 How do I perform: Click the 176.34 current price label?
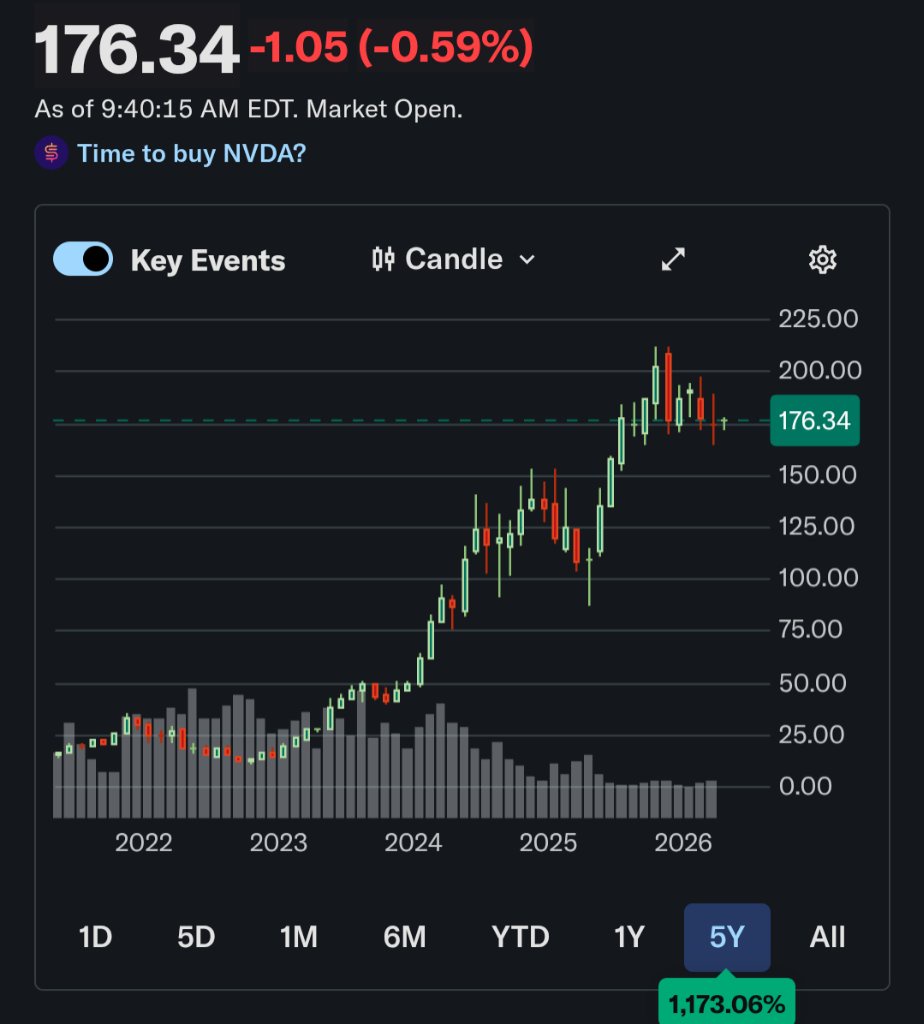pyautogui.click(x=814, y=421)
